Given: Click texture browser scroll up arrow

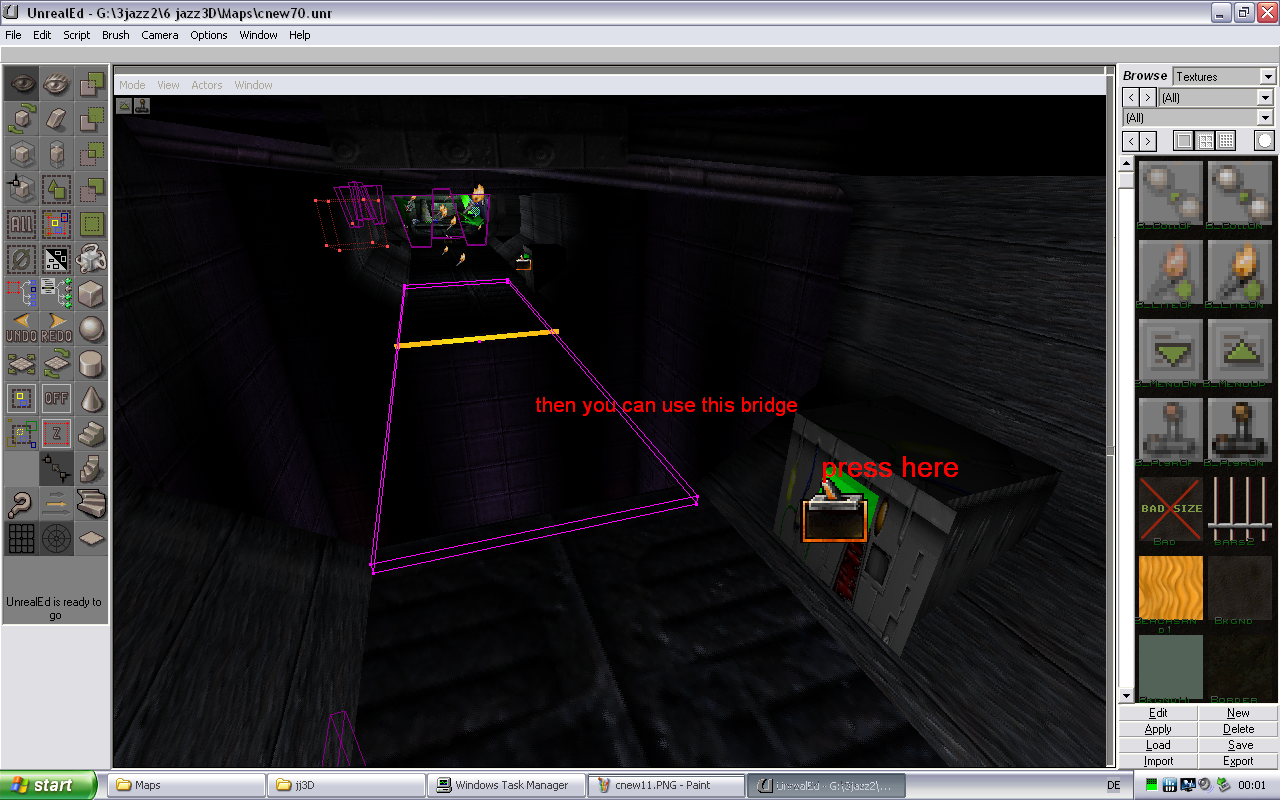Looking at the screenshot, I should click(1127, 164).
